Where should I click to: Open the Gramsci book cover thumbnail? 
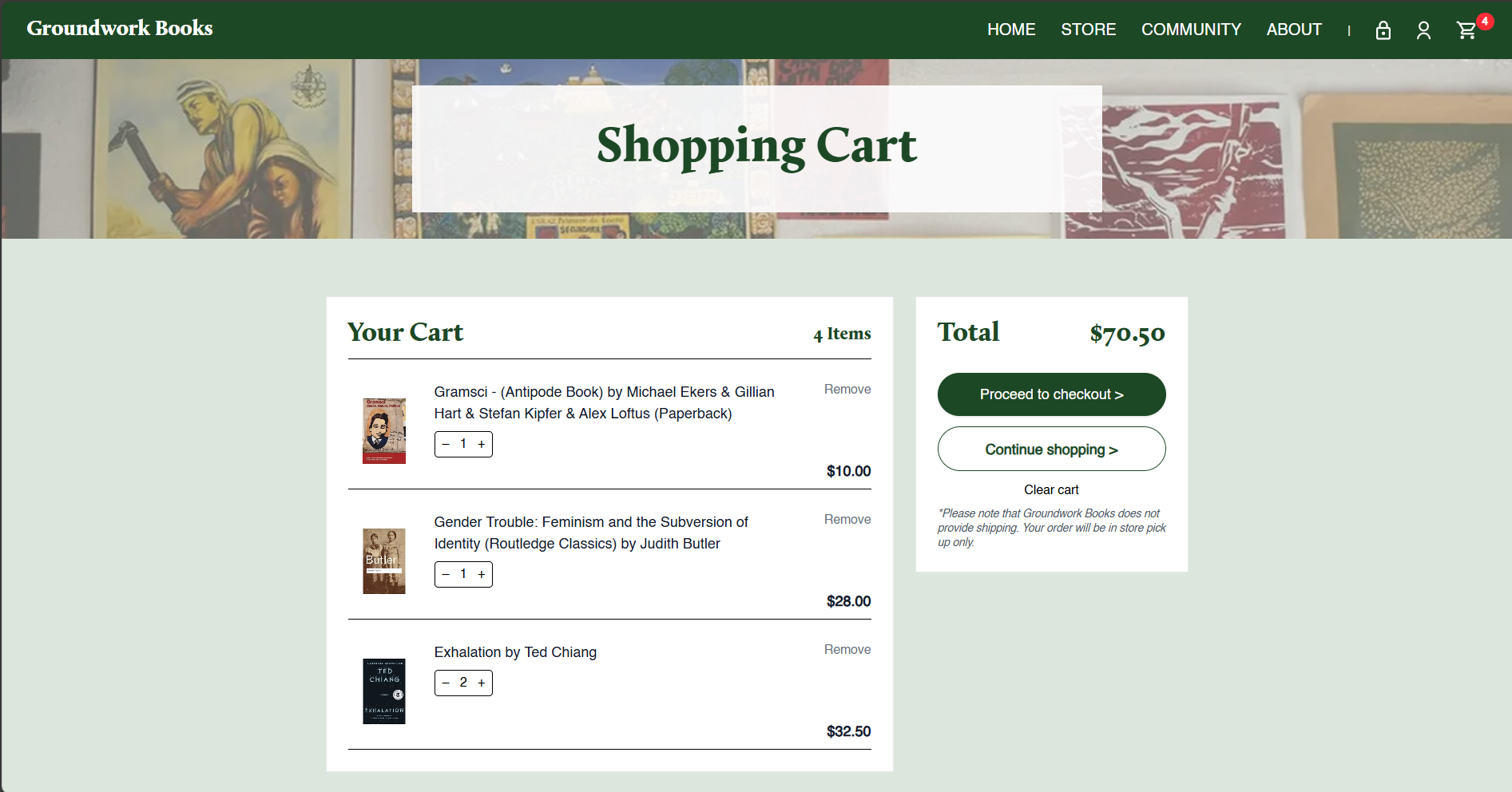click(384, 431)
